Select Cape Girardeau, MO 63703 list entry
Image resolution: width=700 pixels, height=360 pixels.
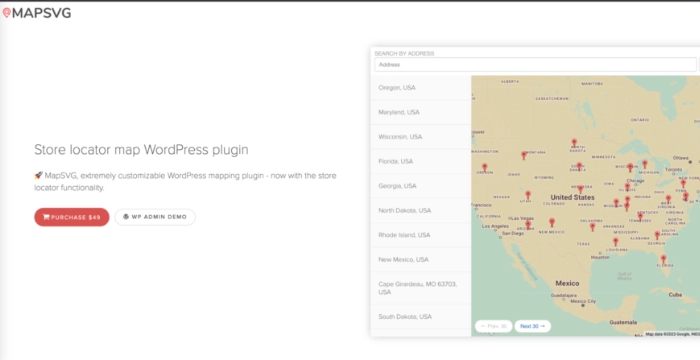[421, 289]
